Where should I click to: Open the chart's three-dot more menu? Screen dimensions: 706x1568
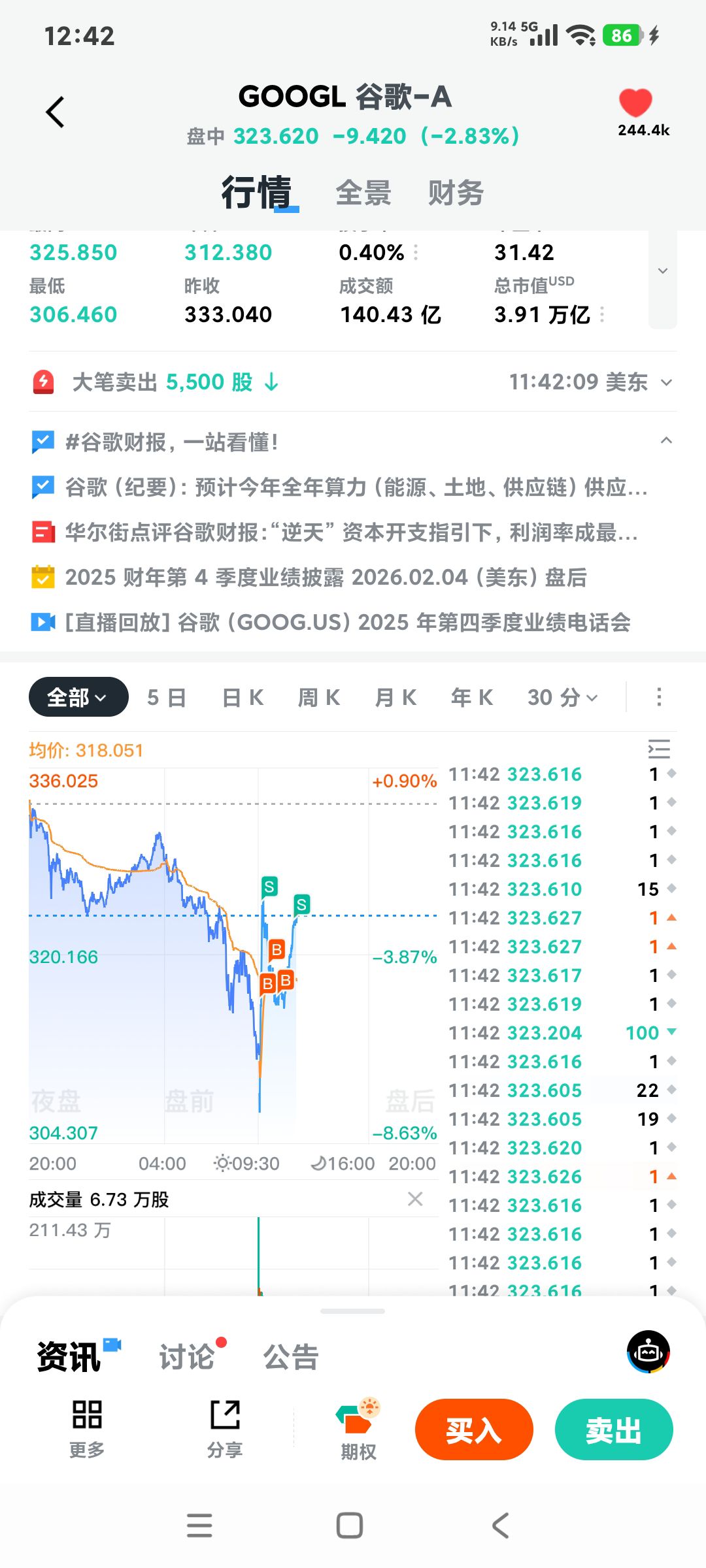pyautogui.click(x=659, y=697)
